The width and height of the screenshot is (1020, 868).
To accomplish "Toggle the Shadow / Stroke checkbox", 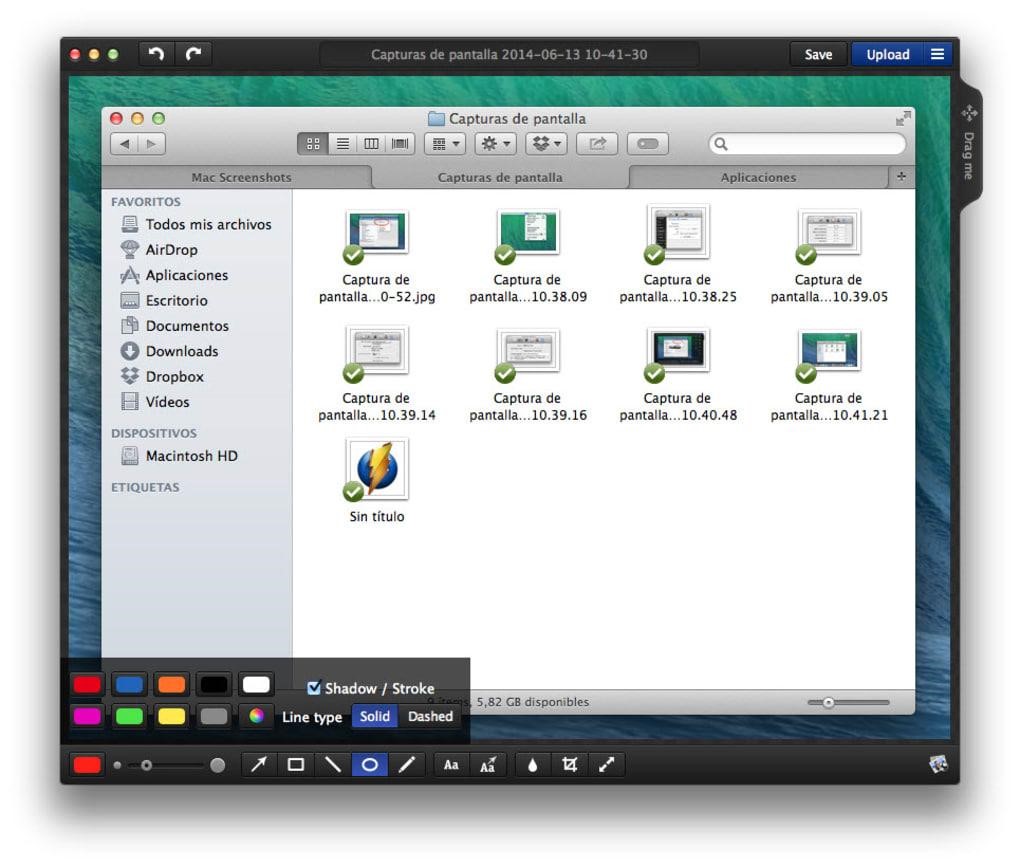I will coord(314,688).
